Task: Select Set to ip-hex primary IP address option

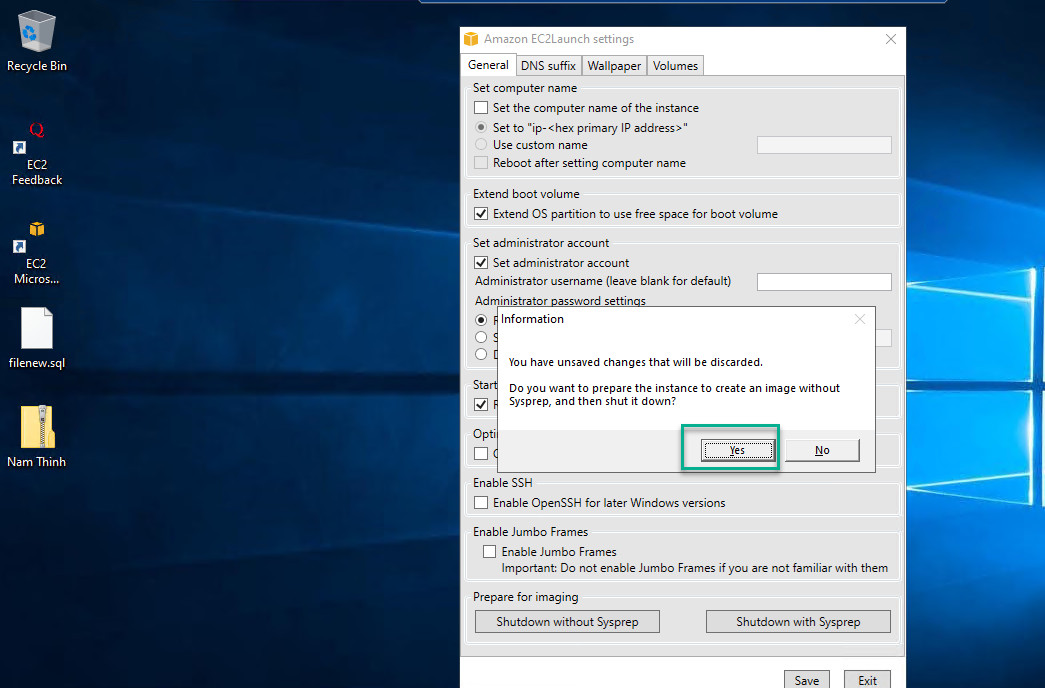Action: coord(481,127)
